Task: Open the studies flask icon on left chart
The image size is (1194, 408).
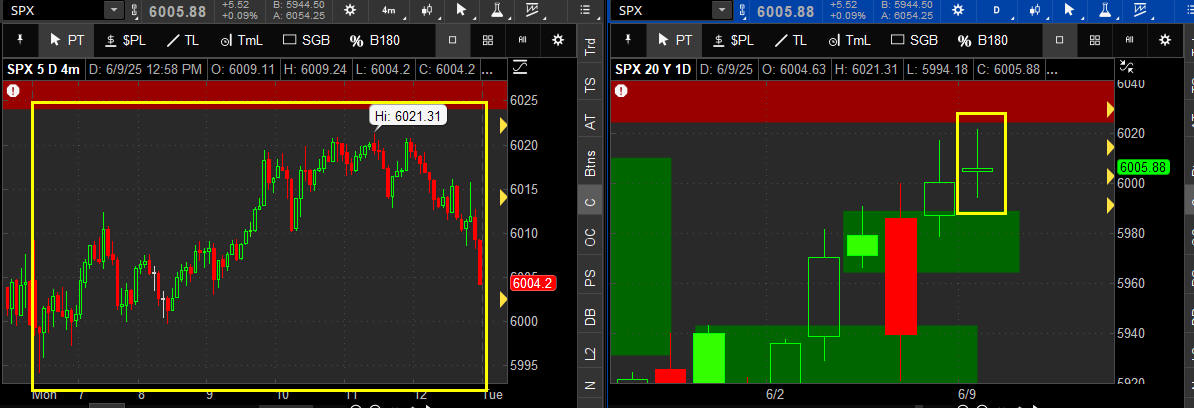Action: [x=498, y=10]
